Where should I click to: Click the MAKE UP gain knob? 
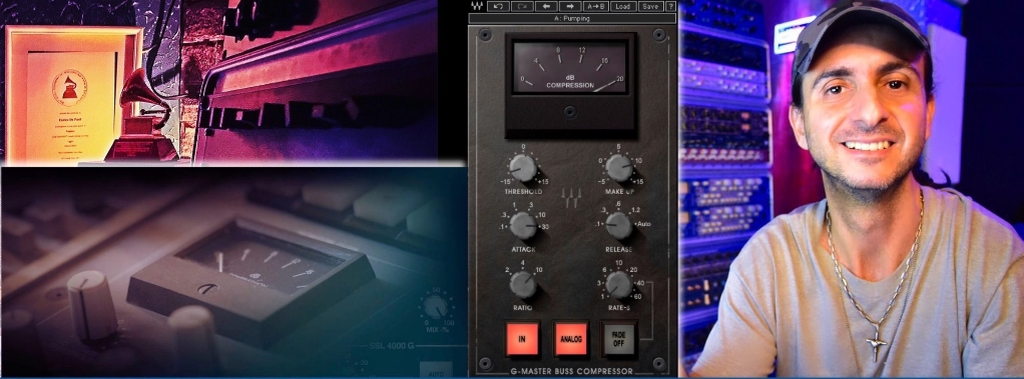point(618,168)
